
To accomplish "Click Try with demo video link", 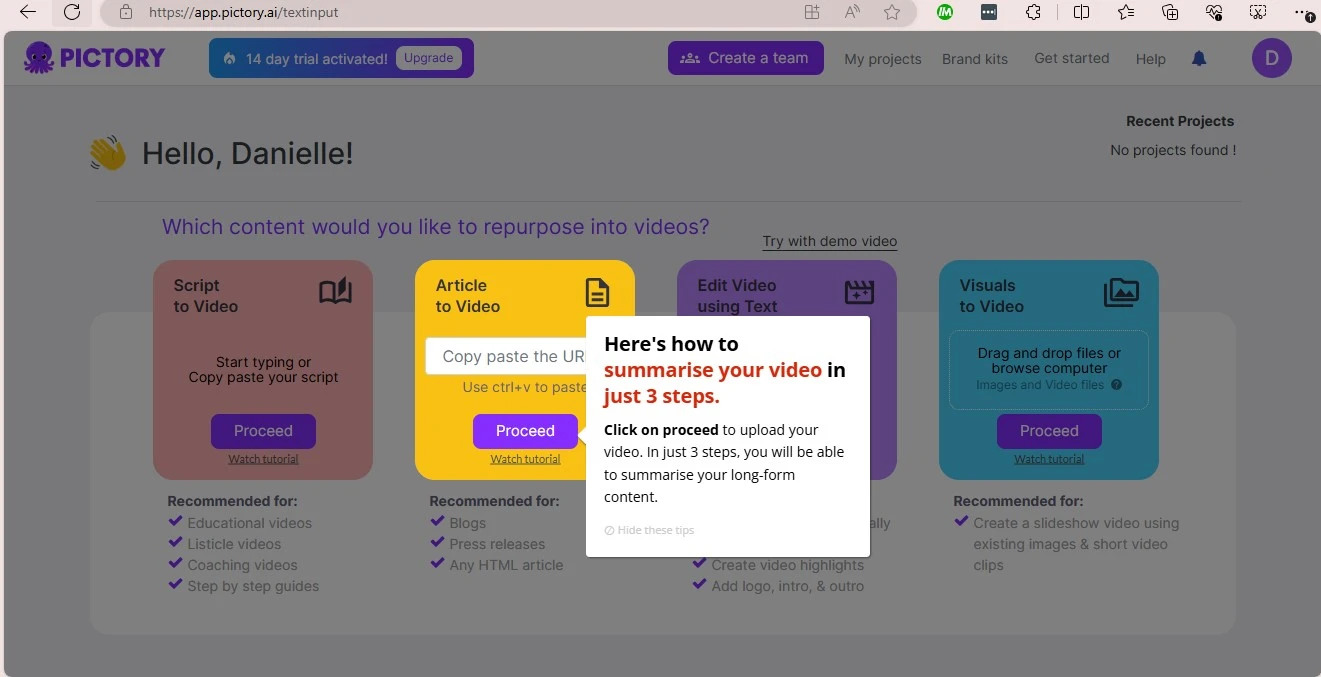I will point(830,241).
